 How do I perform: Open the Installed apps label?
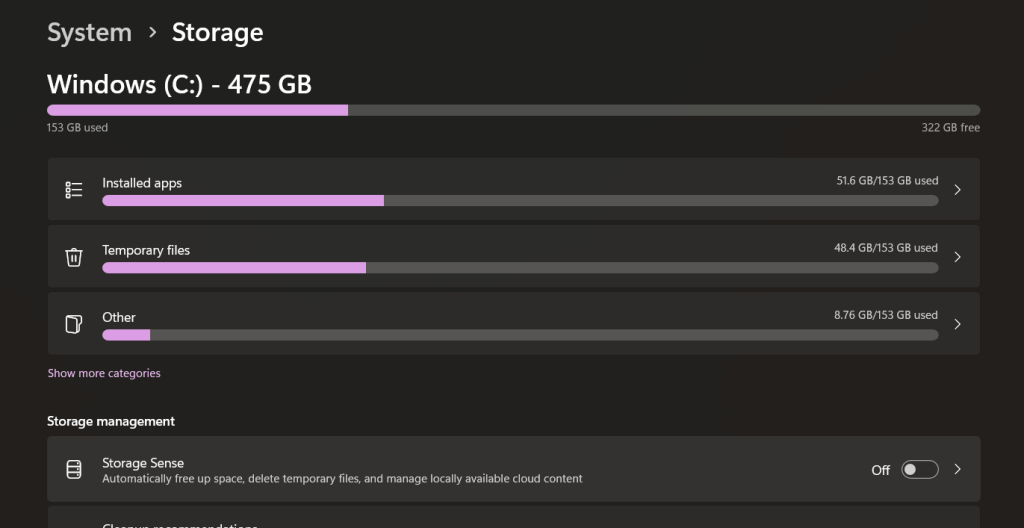(x=142, y=183)
